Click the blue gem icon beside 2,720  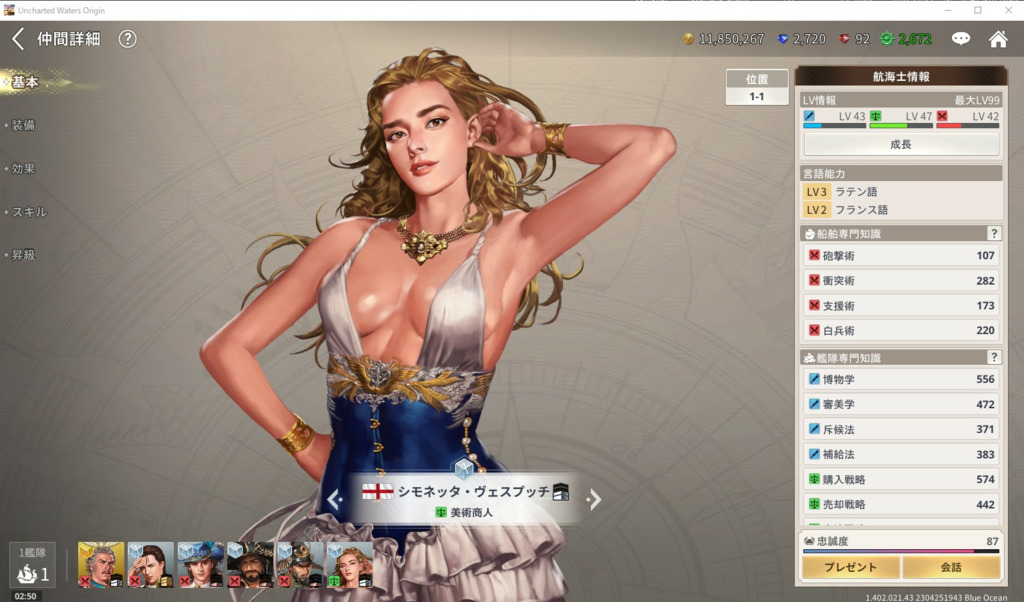tap(782, 39)
